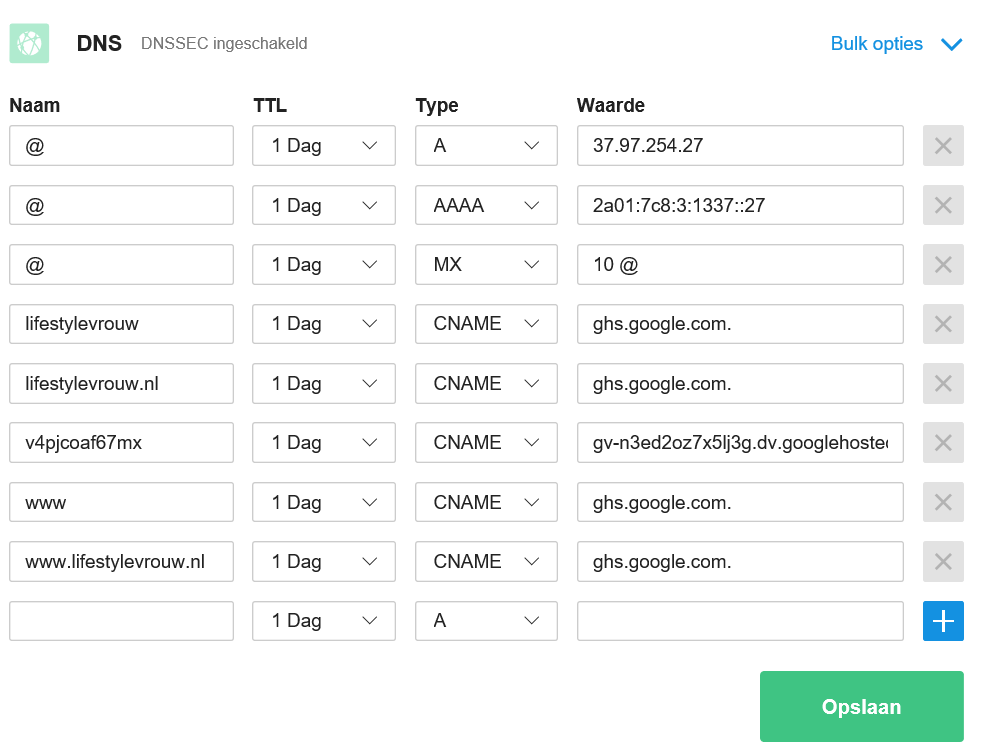Open CNAME type dropdown for v4pjcoaf67mx row
This screenshot has height=756, width=988.
[x=486, y=442]
